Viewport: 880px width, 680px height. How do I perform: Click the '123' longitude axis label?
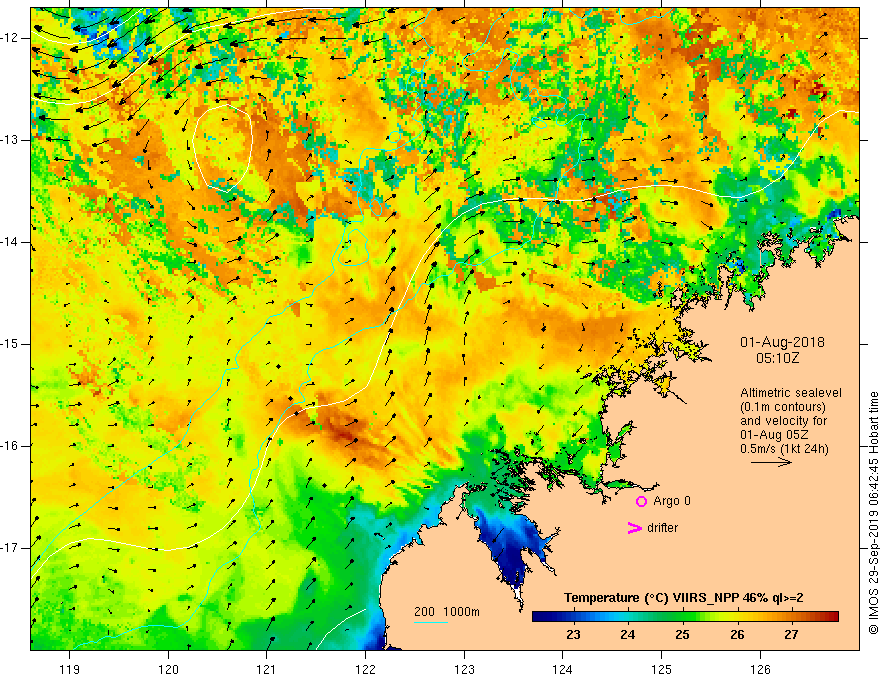coord(464,669)
